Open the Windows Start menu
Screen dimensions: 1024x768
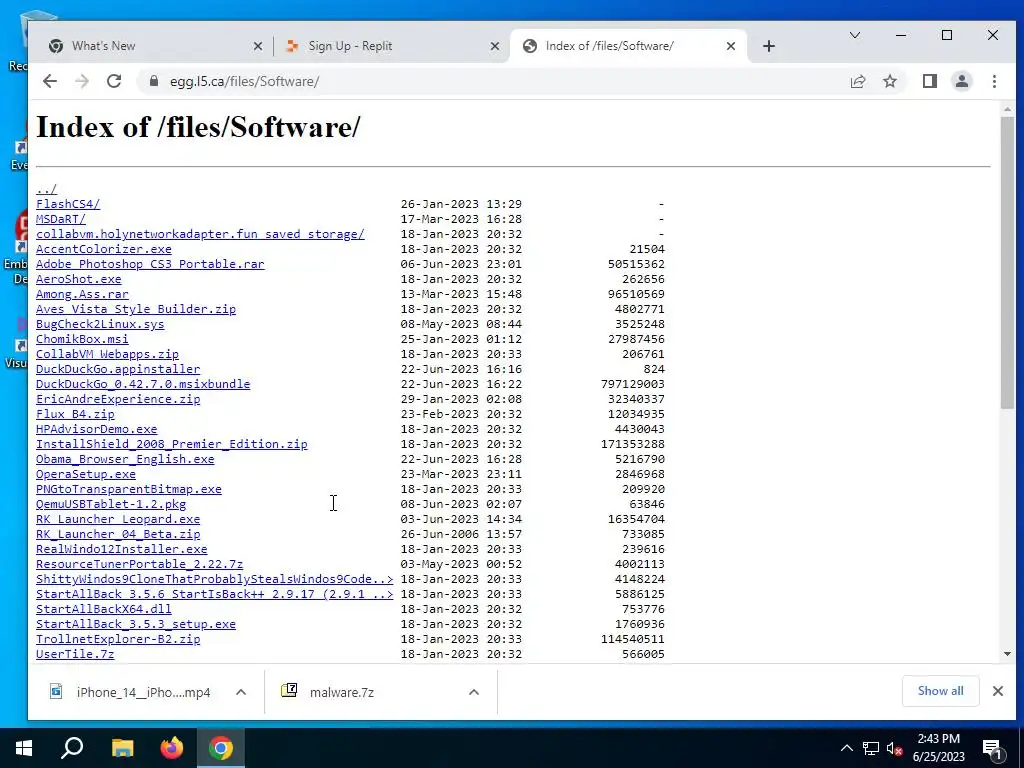[24, 748]
